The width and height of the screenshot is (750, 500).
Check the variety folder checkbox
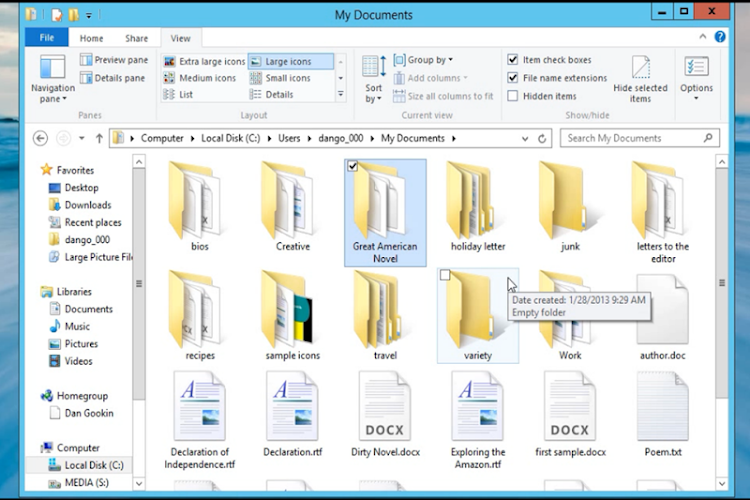pos(445,275)
